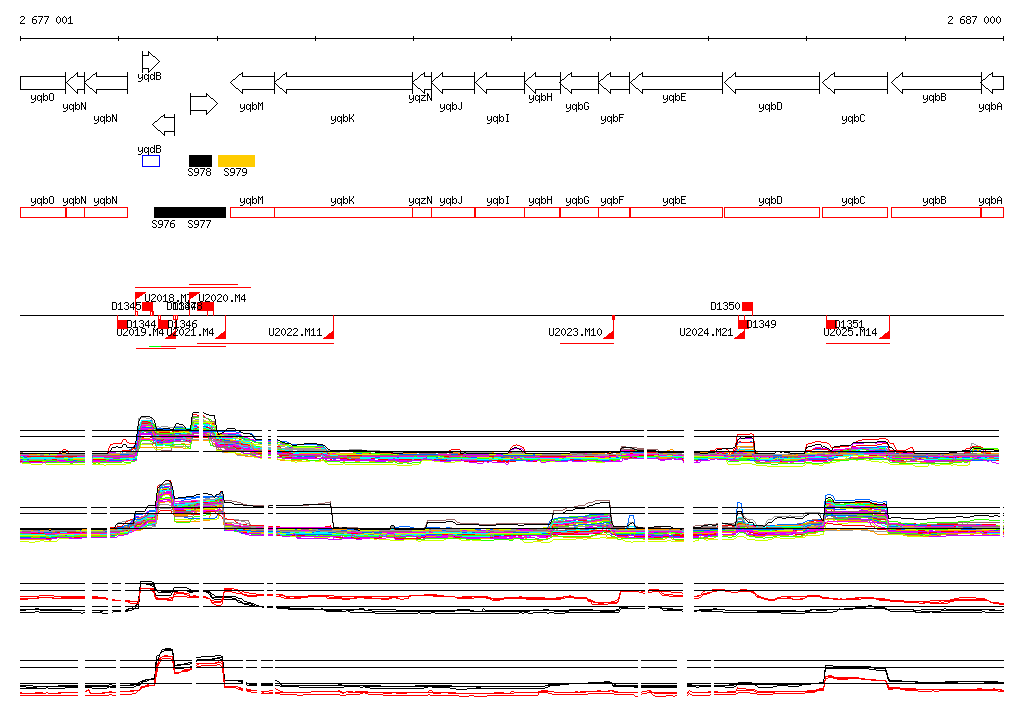1024x714 pixels.
Task: Select the D1351 red marker square
Action: [831, 325]
